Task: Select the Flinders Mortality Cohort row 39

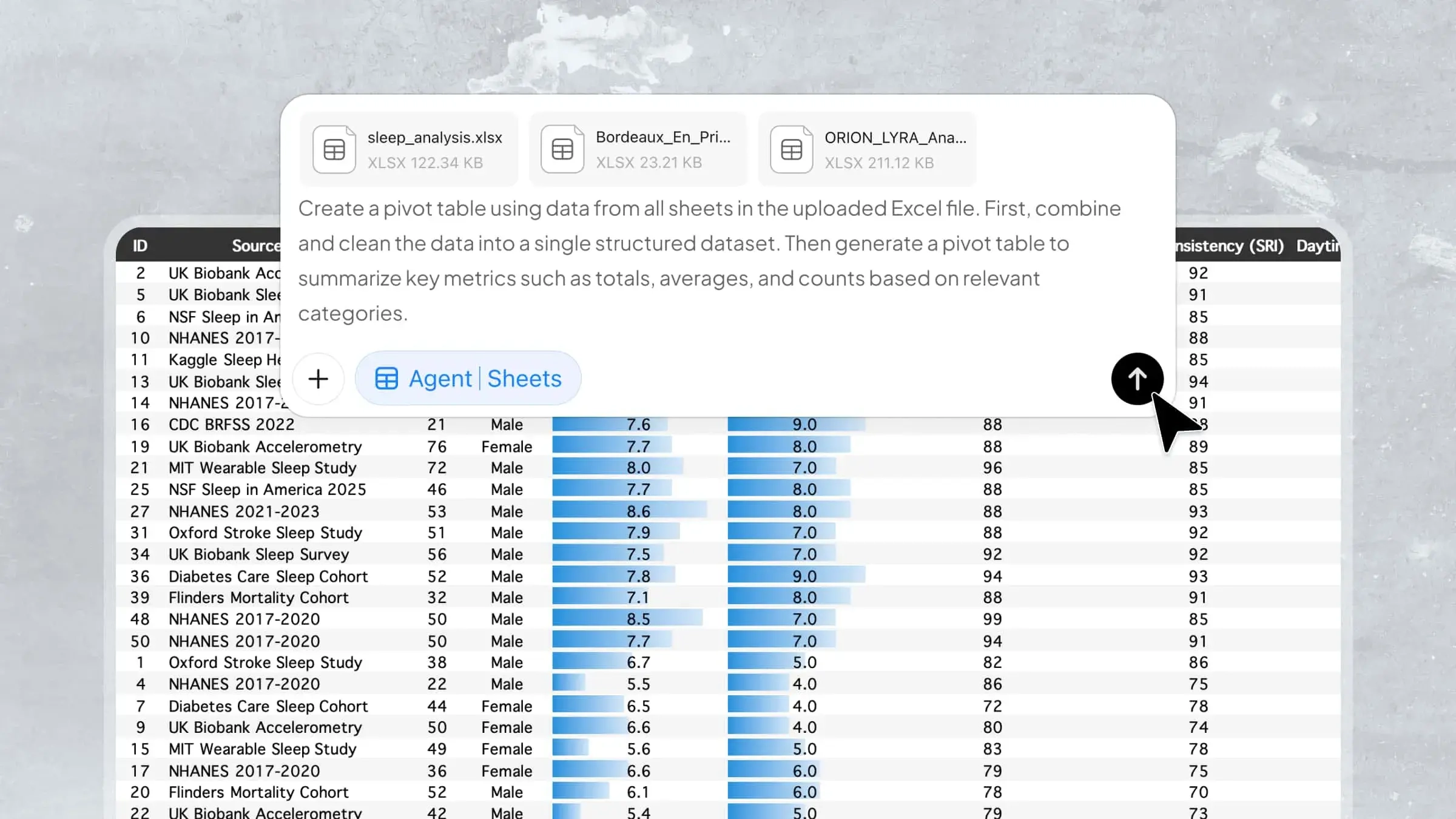Action: 728,598
